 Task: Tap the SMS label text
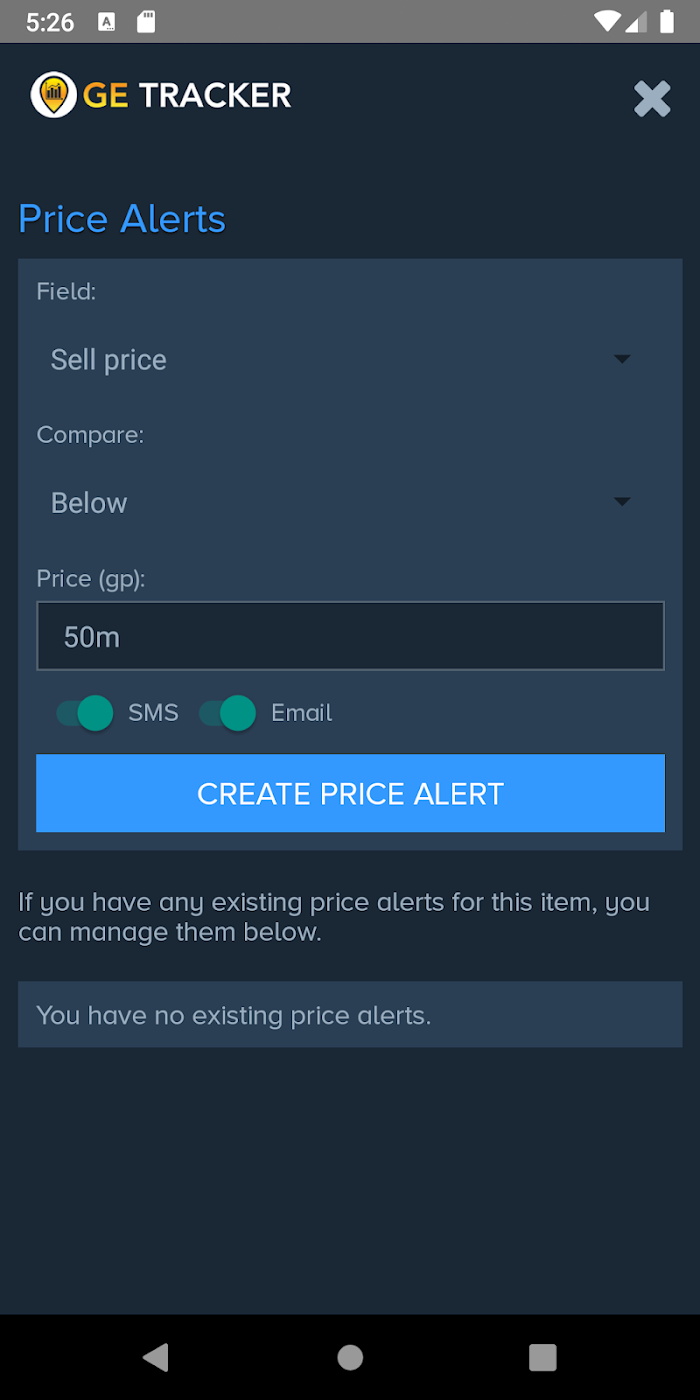[153, 713]
